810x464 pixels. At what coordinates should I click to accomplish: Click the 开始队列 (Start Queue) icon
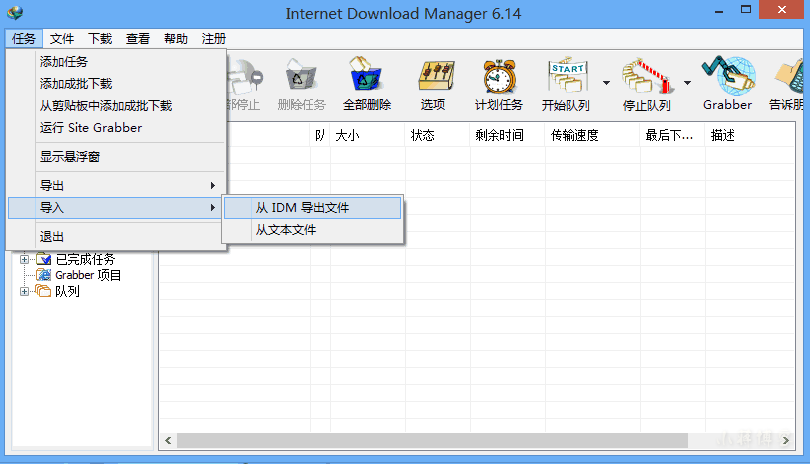point(566,84)
